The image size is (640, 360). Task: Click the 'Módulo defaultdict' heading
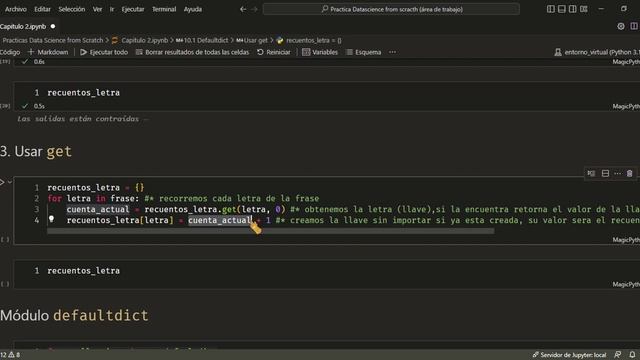coord(74,315)
